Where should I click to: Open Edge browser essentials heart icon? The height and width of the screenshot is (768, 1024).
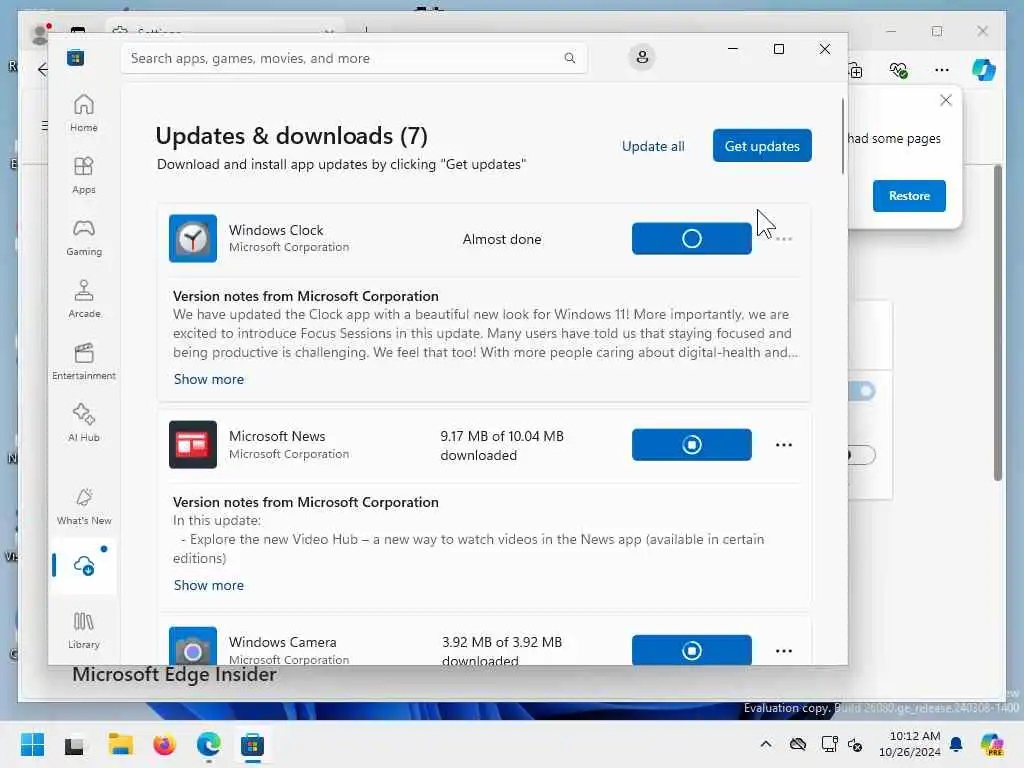pyautogui.click(x=899, y=70)
